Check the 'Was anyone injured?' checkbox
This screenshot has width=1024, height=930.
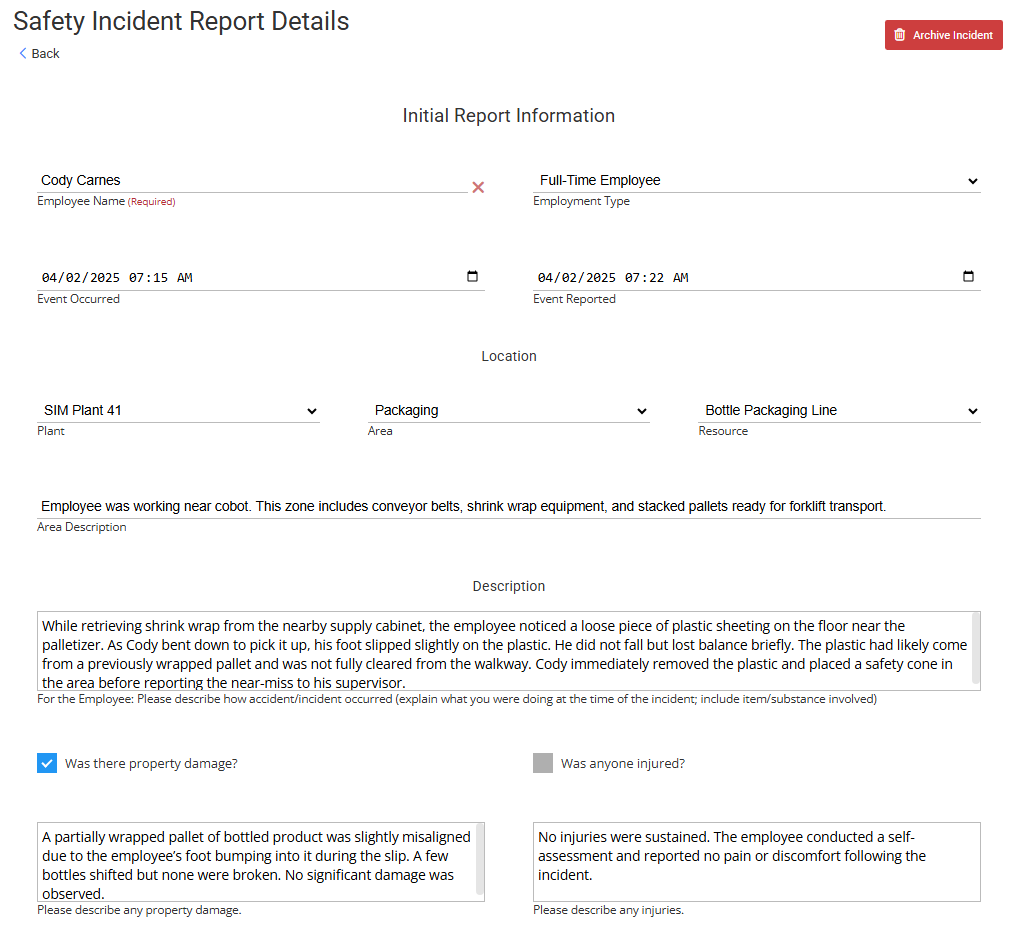[543, 763]
